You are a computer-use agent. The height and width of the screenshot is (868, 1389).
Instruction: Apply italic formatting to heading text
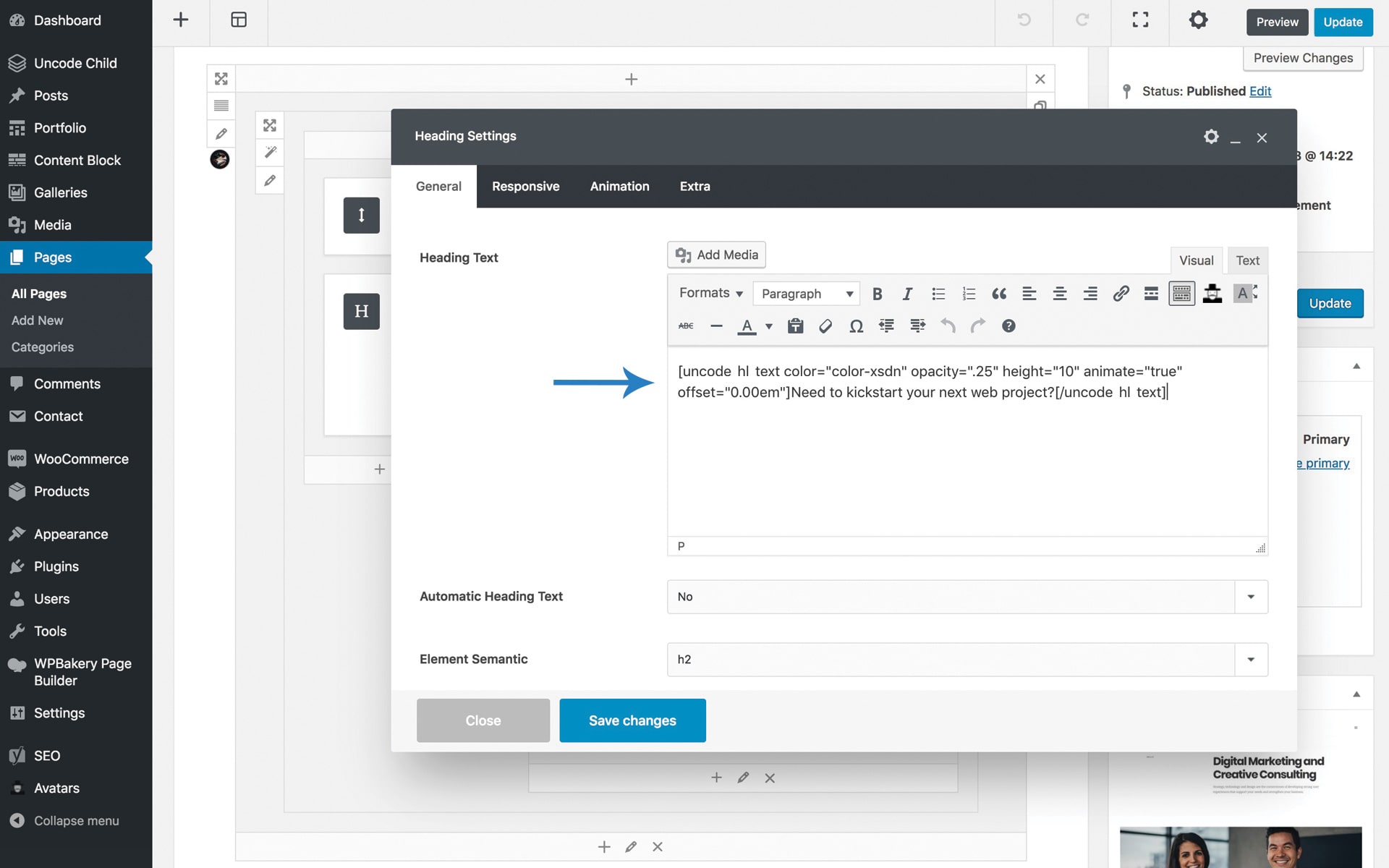(907, 294)
